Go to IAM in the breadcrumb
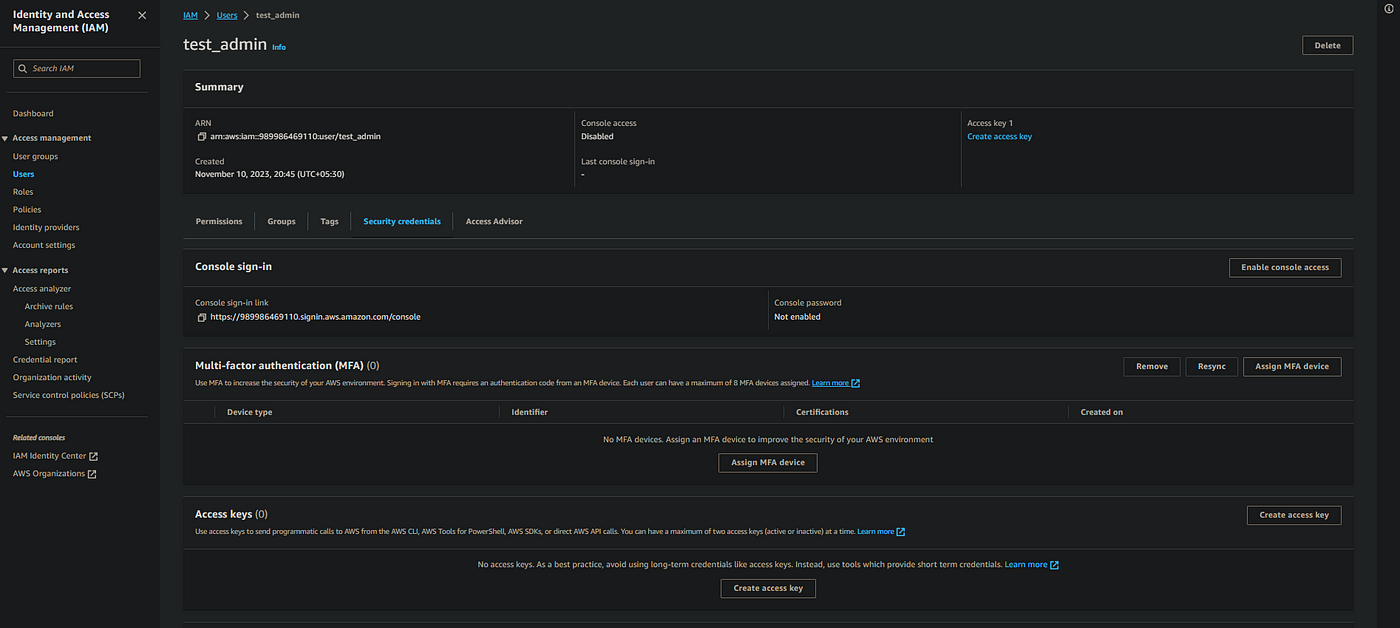The height and width of the screenshot is (628, 1400). coord(190,16)
